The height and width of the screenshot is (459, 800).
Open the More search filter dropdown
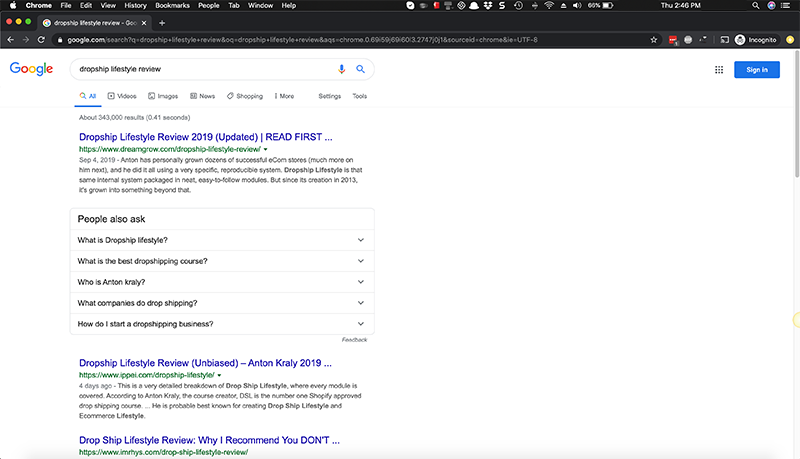click(x=284, y=96)
